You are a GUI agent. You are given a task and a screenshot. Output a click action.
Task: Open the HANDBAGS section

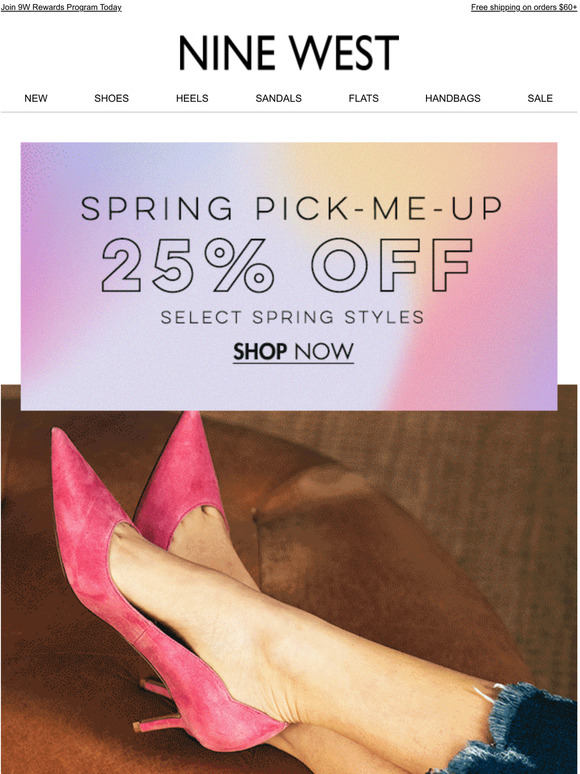coord(453,98)
